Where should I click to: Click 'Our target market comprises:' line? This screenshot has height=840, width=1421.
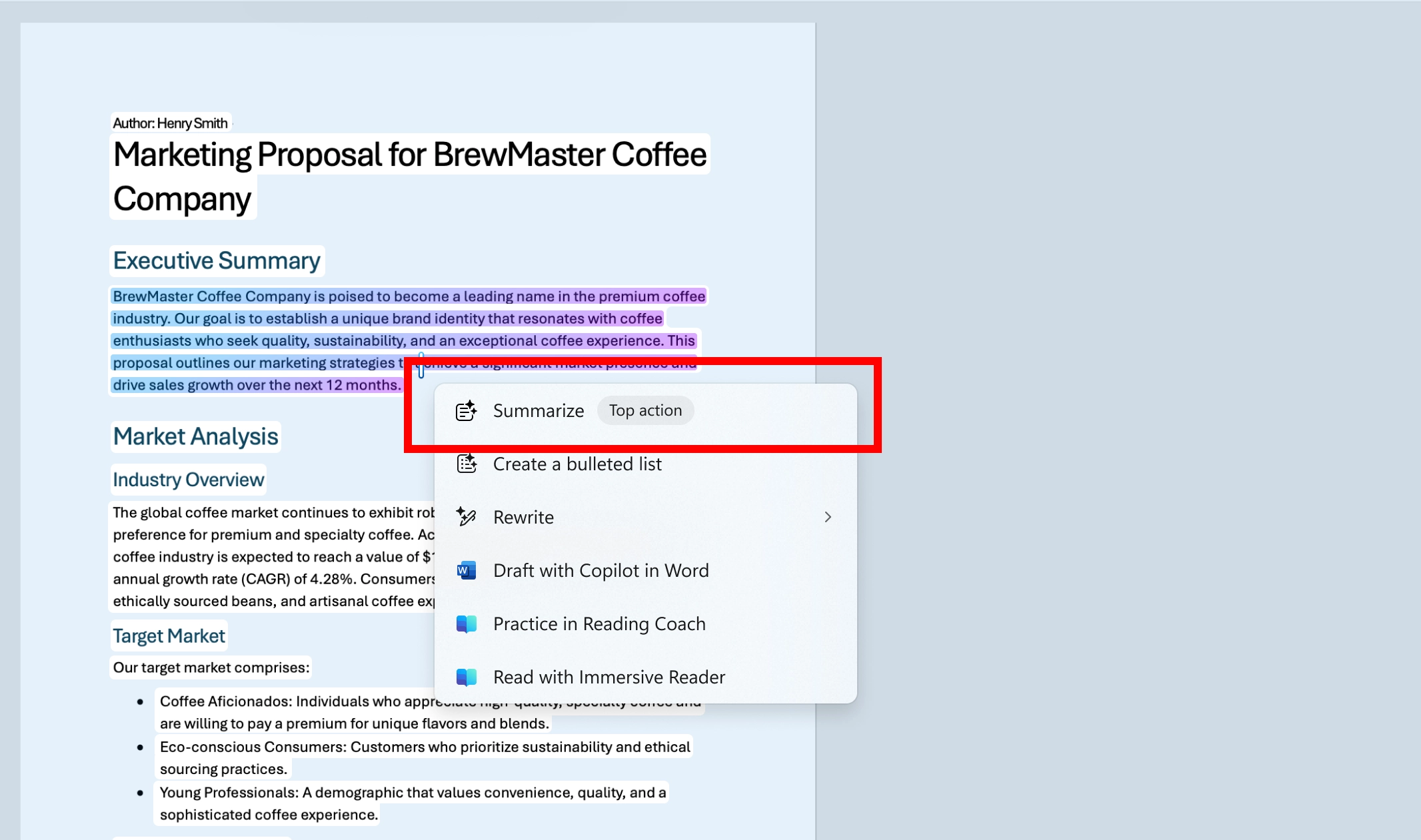(x=211, y=667)
